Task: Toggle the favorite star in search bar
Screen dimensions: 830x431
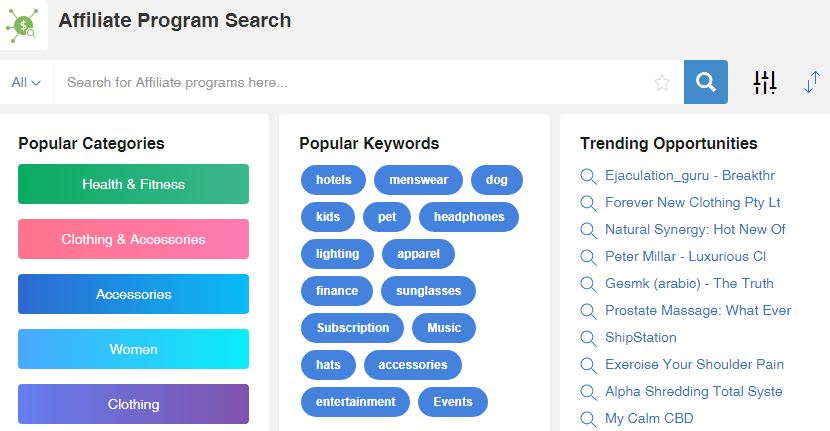Action: [x=662, y=82]
